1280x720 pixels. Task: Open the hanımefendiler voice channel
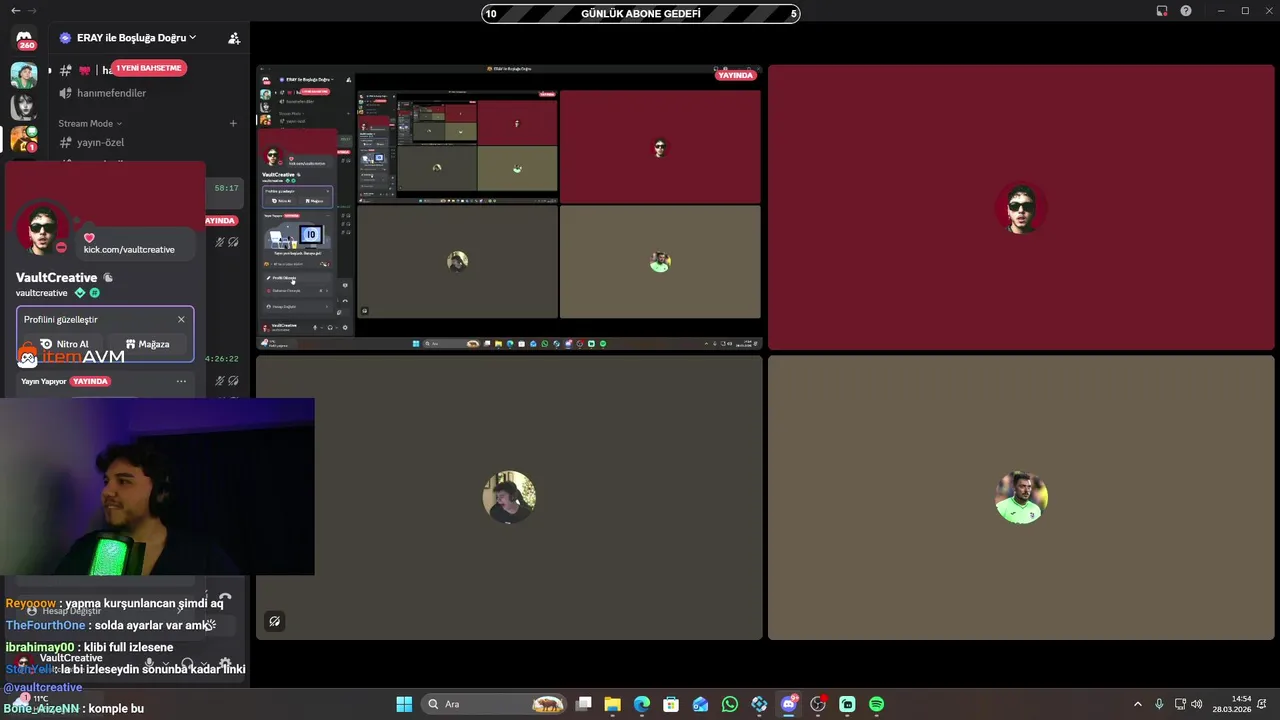[111, 93]
